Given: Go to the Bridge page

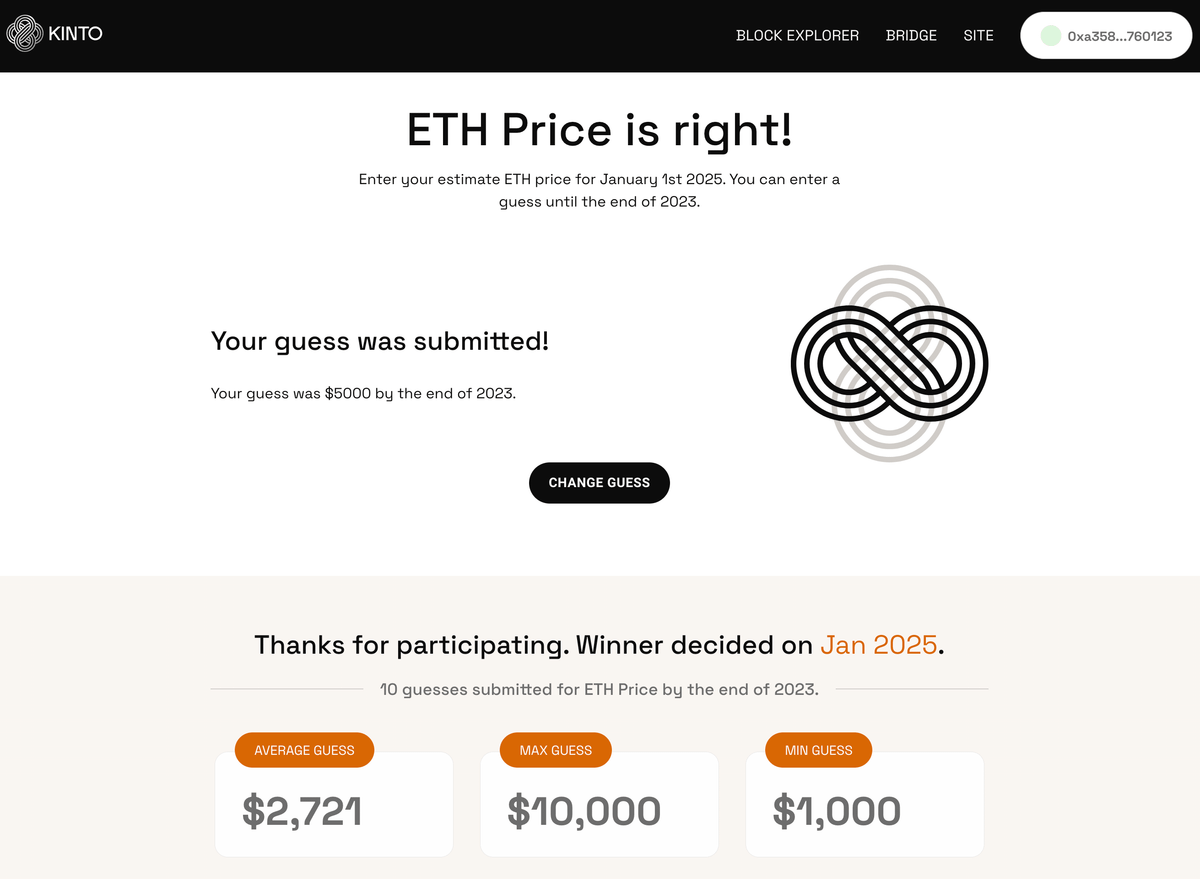Looking at the screenshot, I should point(911,36).
